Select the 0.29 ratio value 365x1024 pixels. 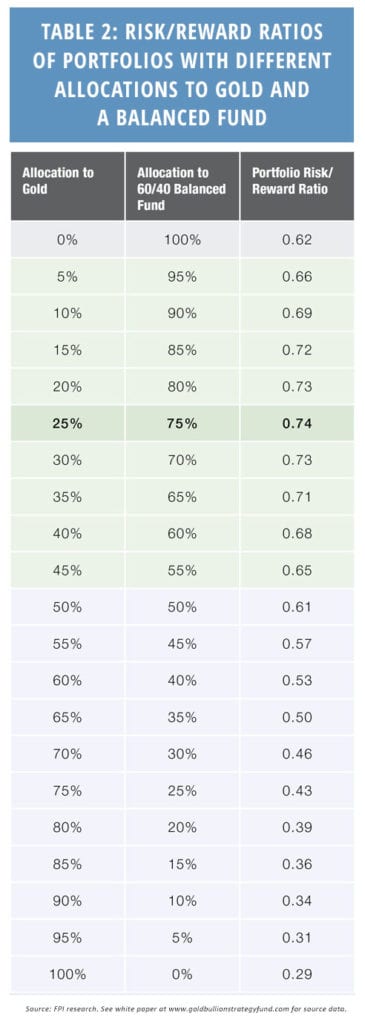tap(297, 974)
